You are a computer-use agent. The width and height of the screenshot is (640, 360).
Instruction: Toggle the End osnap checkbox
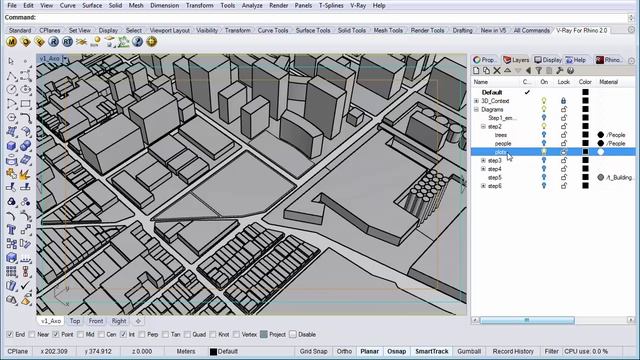click(x=10, y=334)
